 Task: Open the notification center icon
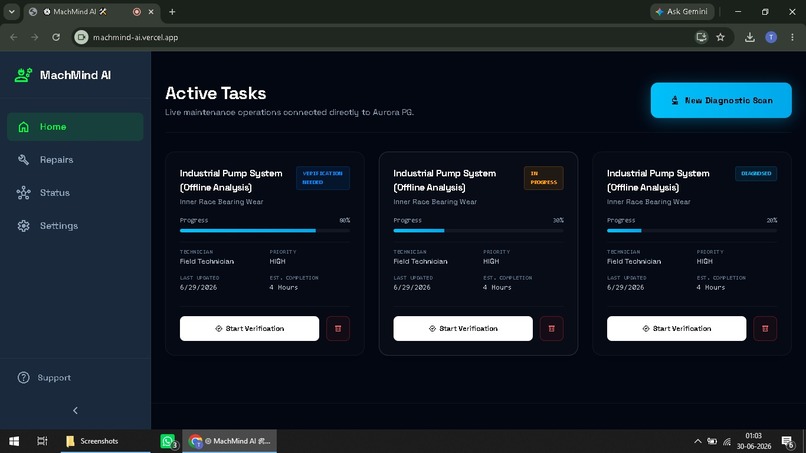[x=787, y=441]
